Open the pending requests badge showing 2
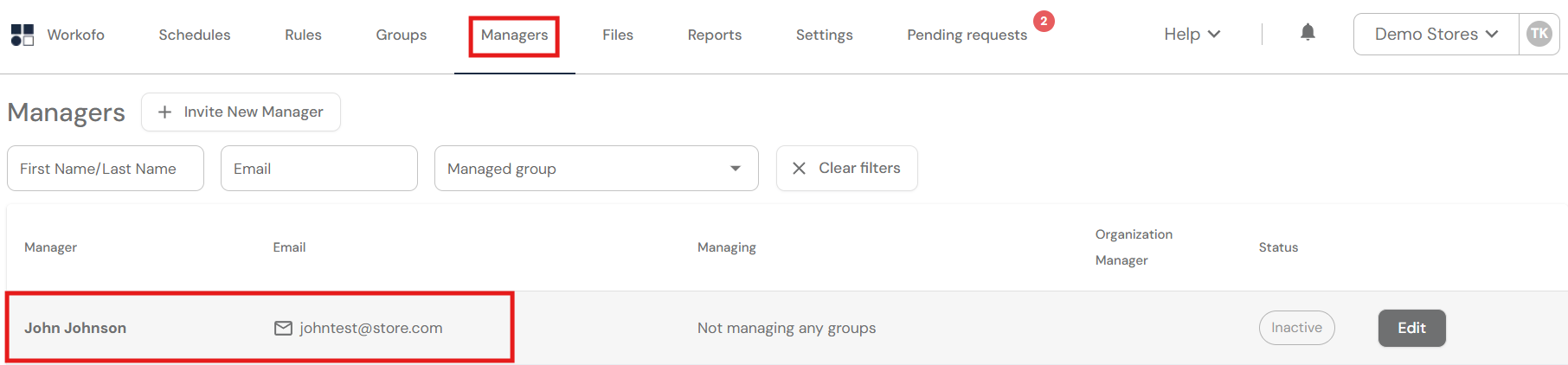Image resolution: width=1568 pixels, height=365 pixels. tap(1044, 22)
